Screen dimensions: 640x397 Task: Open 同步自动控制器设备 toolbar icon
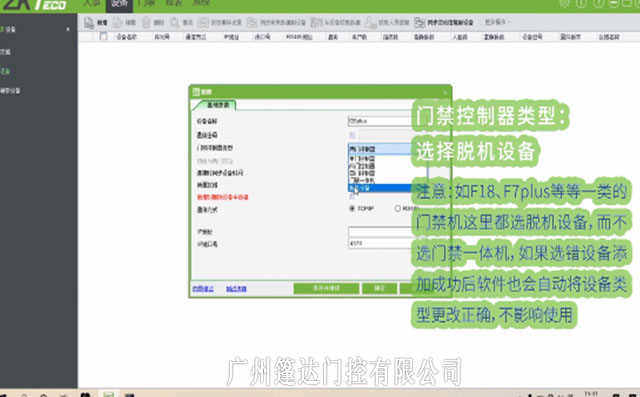tap(420, 22)
